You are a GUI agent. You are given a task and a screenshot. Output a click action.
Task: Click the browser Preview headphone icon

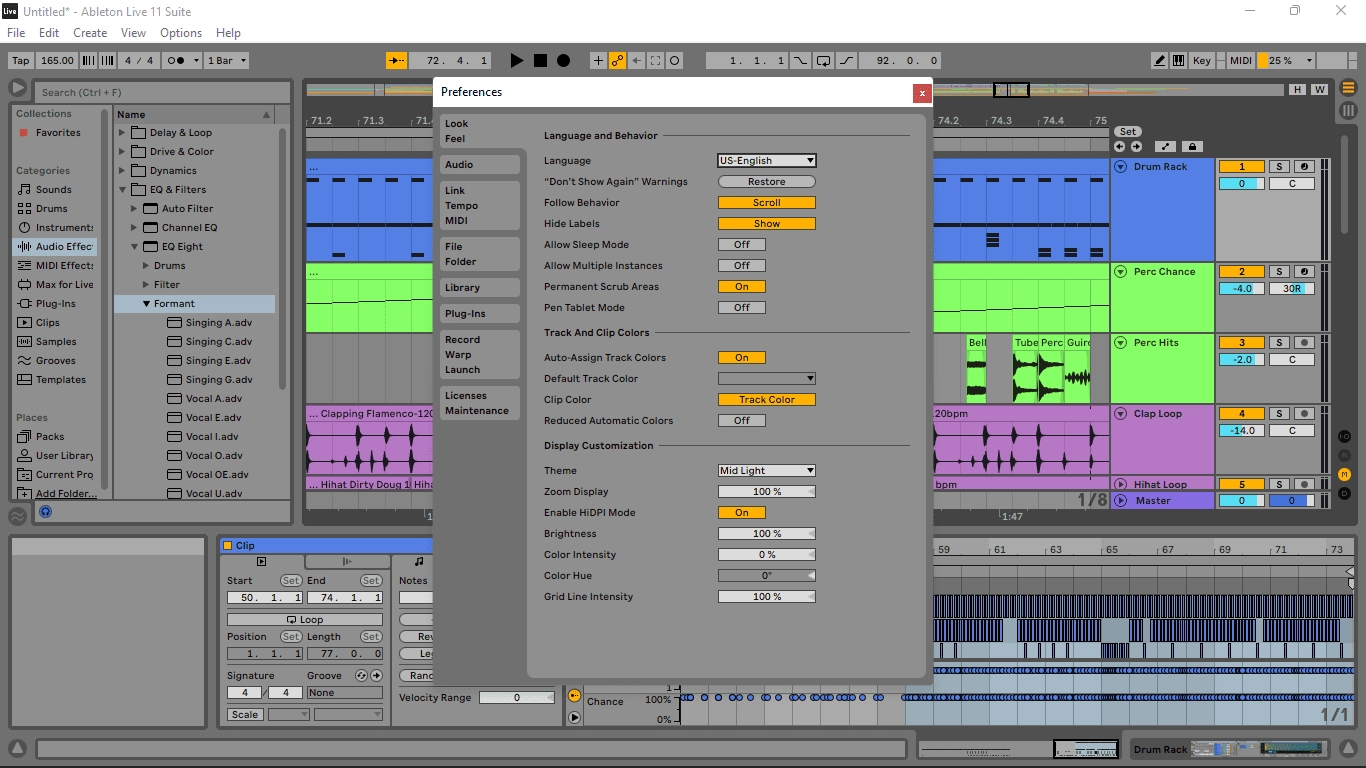pos(45,512)
